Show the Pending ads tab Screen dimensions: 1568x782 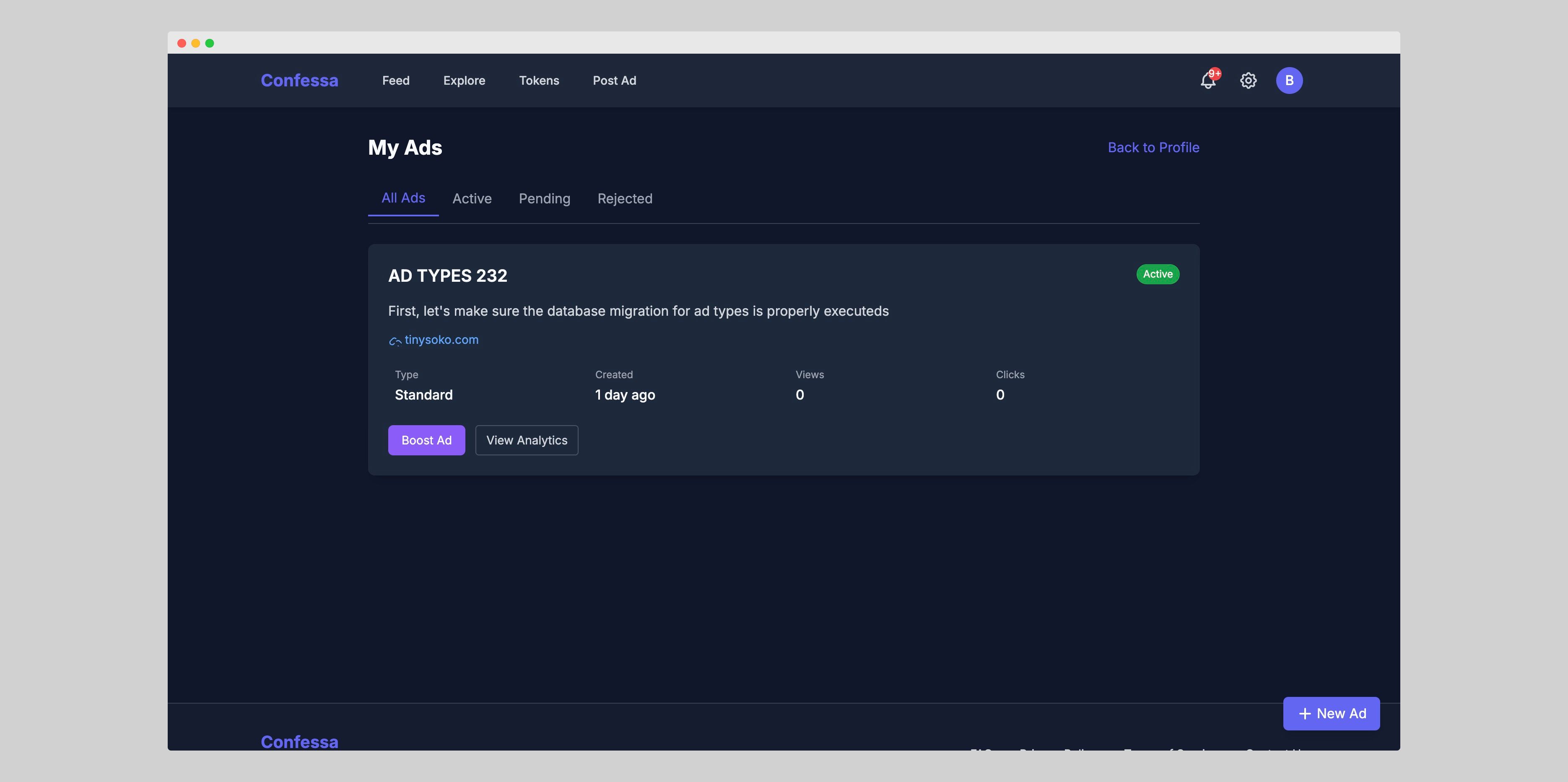pos(544,198)
